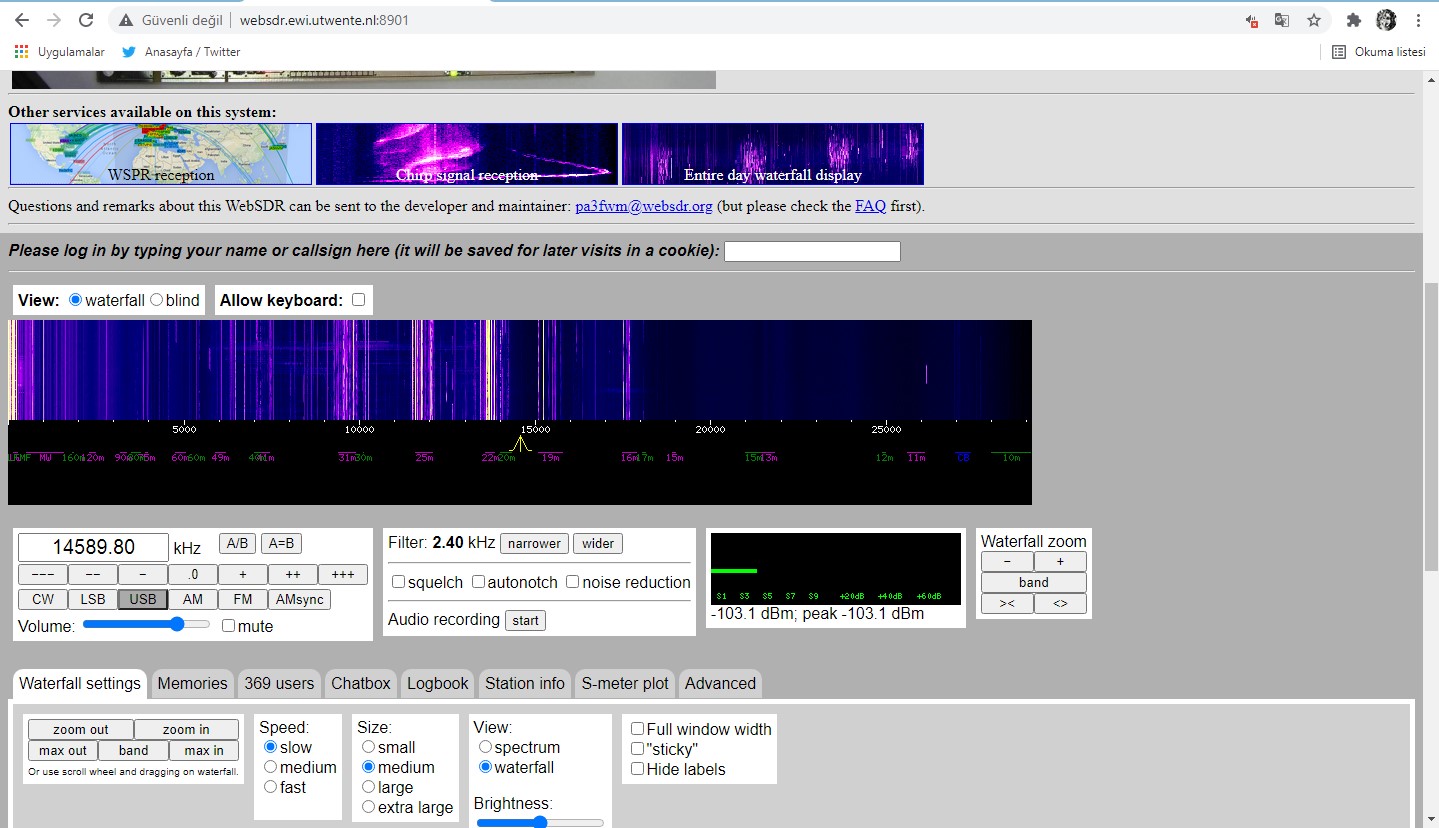Open the Uygulamalar apps grid icon
The width and height of the screenshot is (1439, 828).
click(21, 52)
